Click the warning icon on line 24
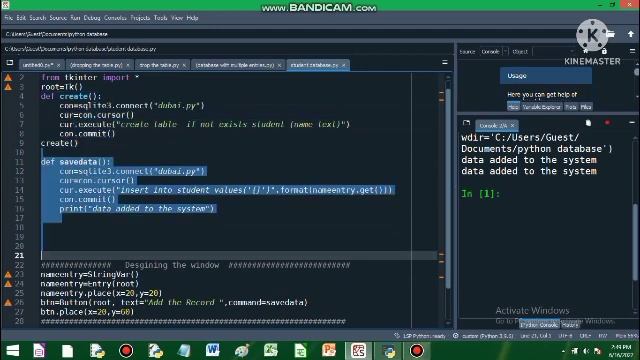640x360 pixels. click(8, 284)
